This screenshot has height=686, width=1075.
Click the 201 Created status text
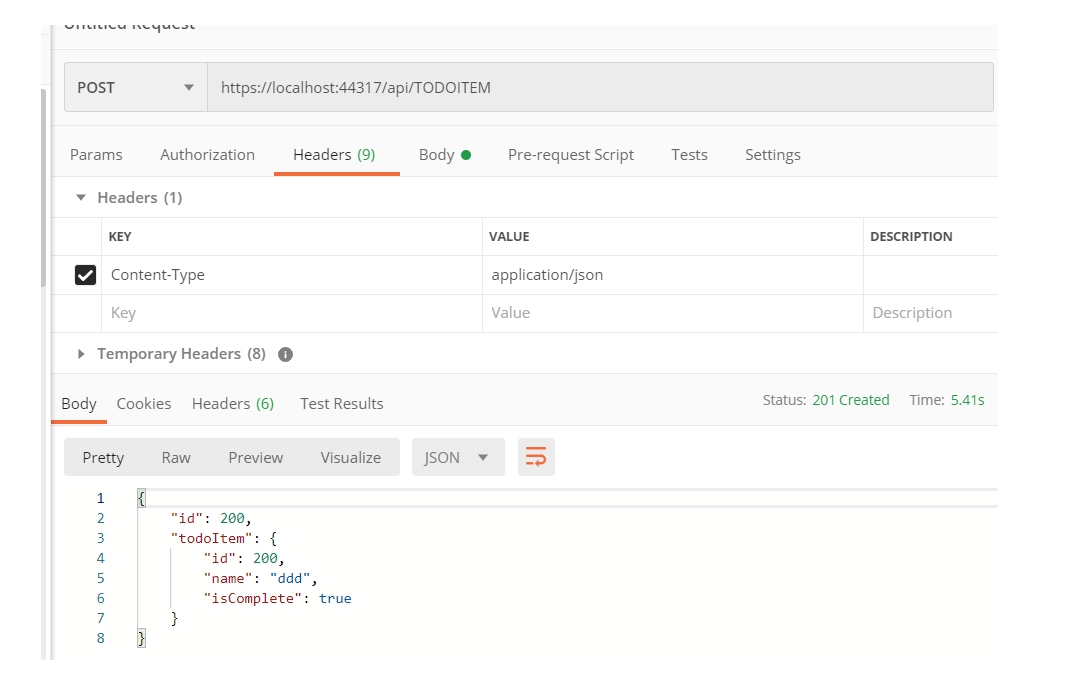pos(851,400)
